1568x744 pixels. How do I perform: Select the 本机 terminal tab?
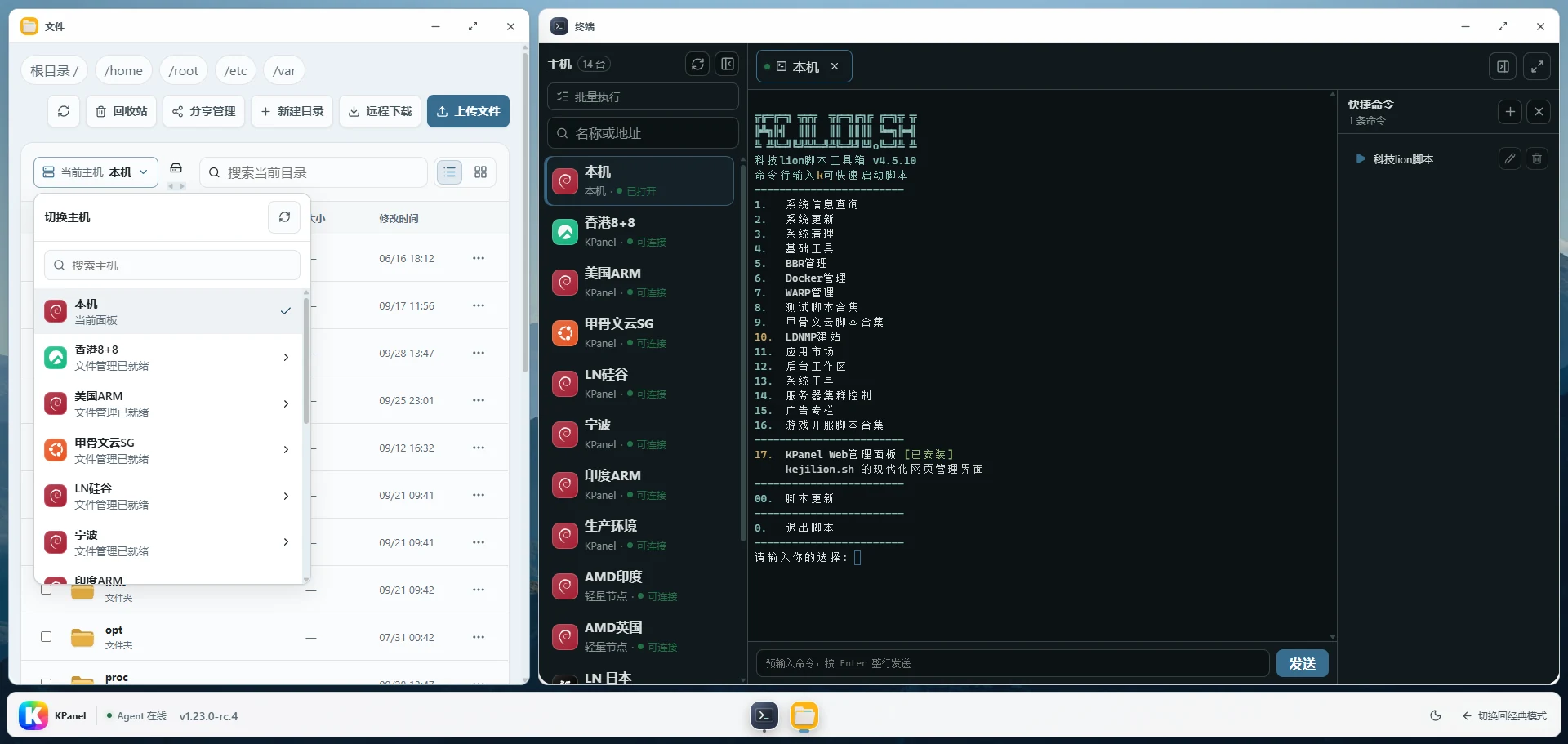pyautogui.click(x=804, y=67)
